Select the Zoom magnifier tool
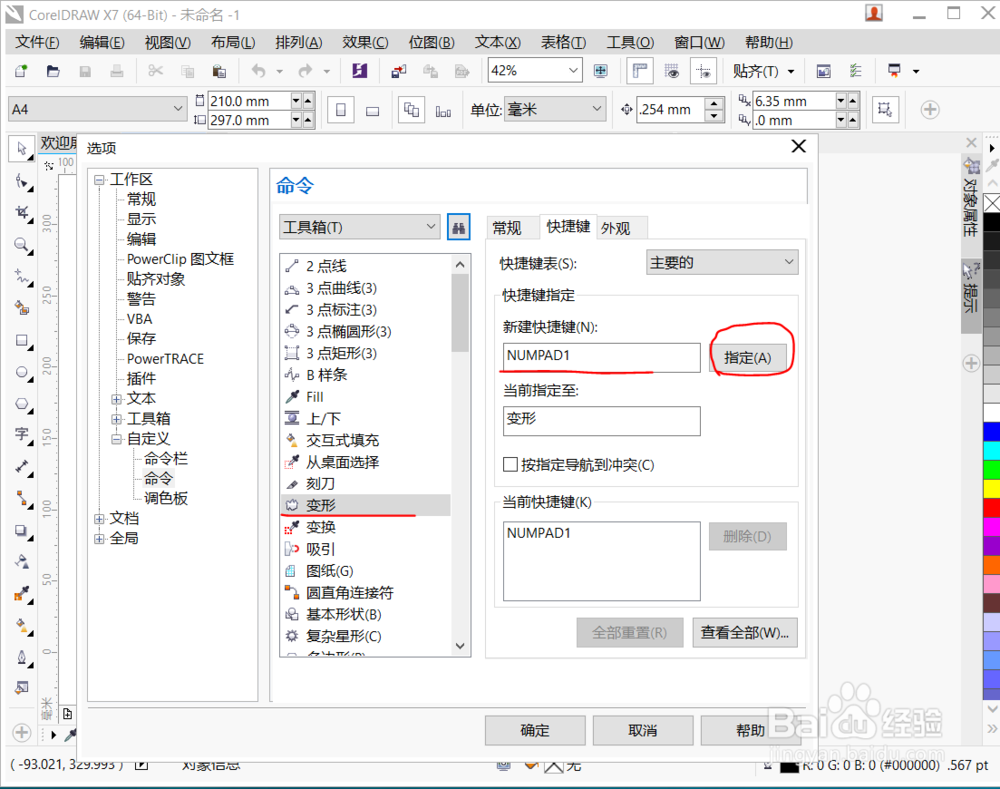 click(x=22, y=245)
